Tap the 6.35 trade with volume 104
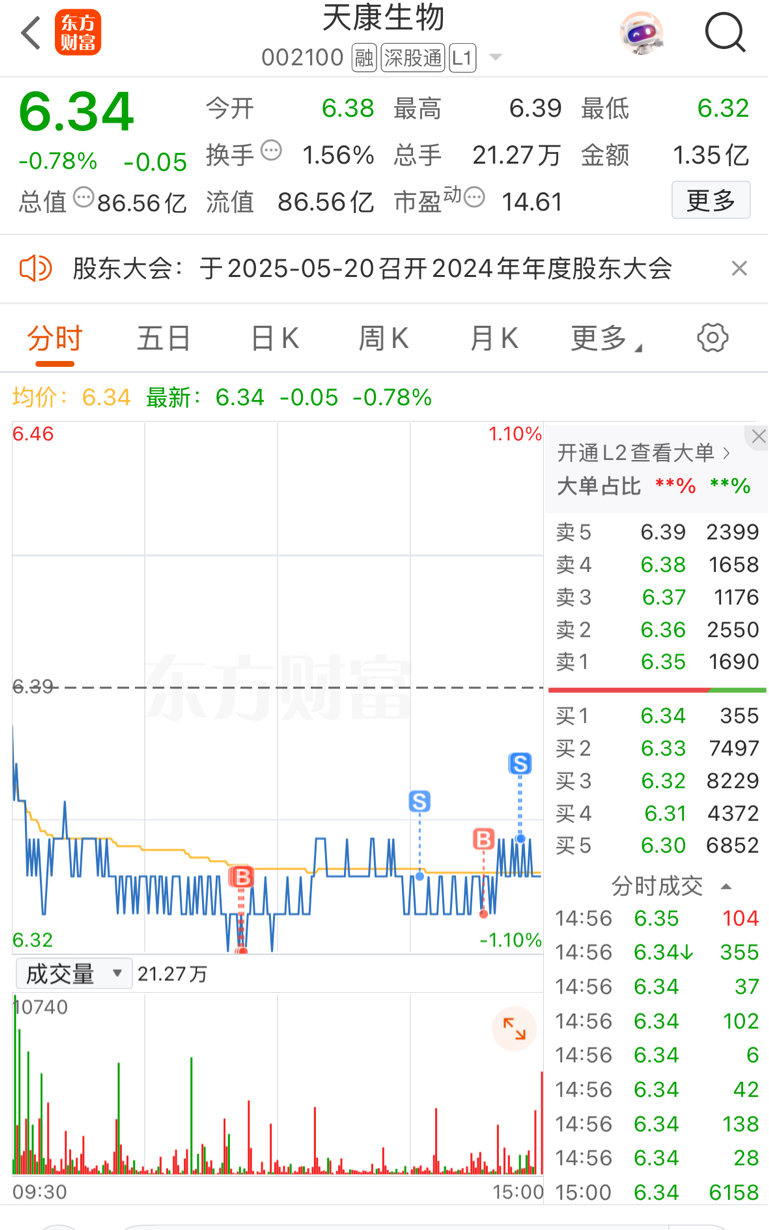 [657, 918]
